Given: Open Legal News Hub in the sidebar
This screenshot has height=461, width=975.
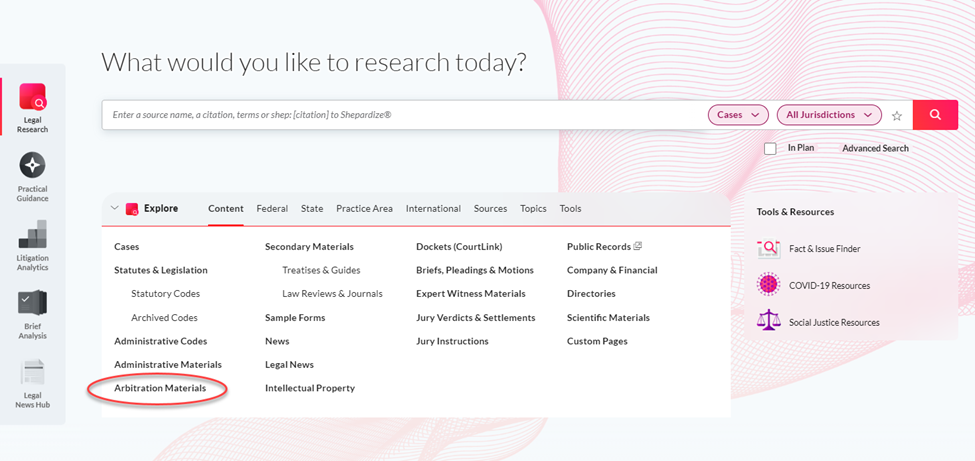Looking at the screenshot, I should point(32,383).
